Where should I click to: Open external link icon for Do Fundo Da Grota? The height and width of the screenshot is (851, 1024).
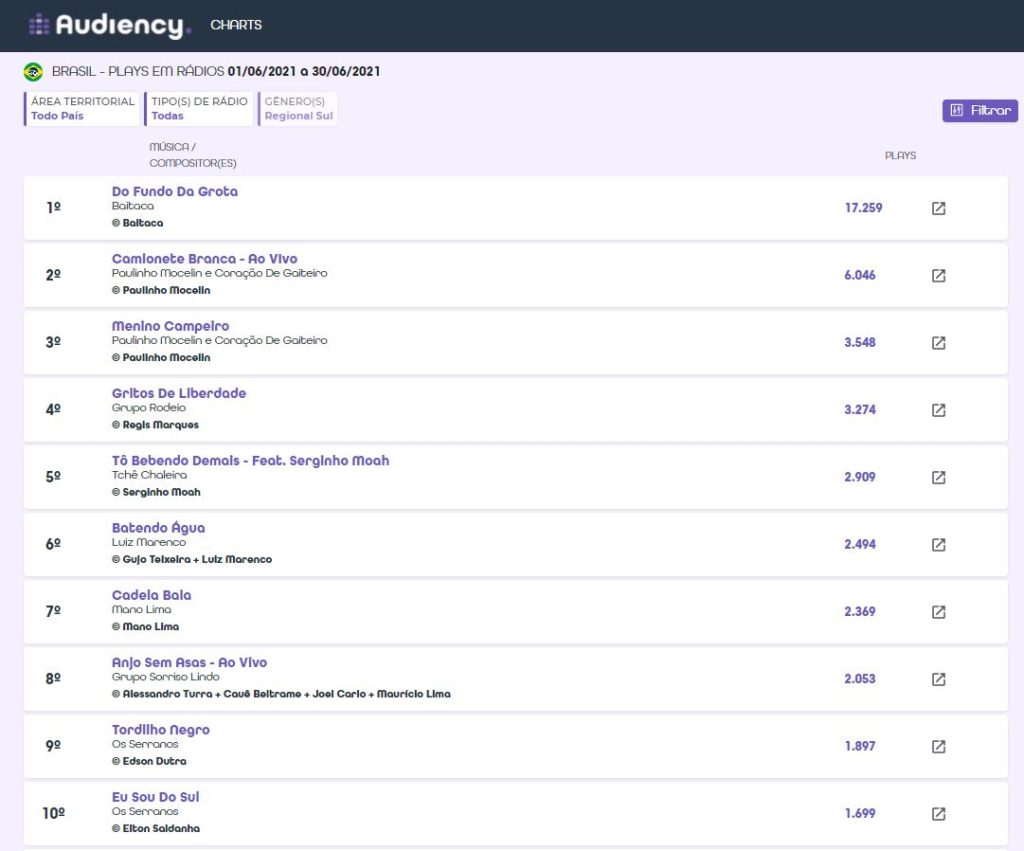click(938, 208)
